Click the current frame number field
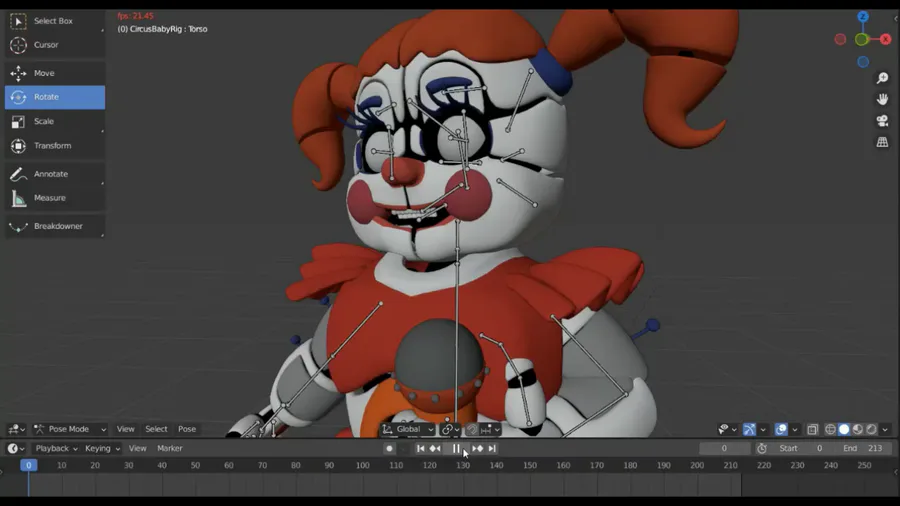The width and height of the screenshot is (900, 506). click(x=724, y=449)
